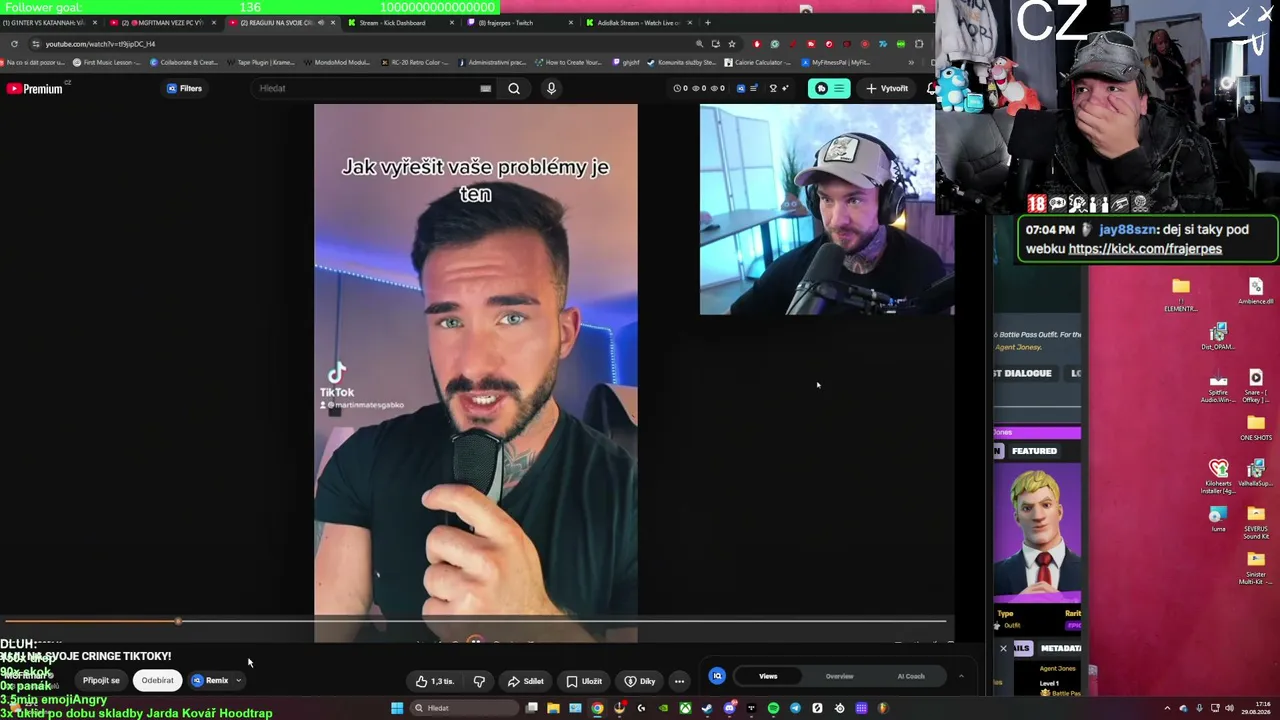Open the more actions three-dot menu
This screenshot has width=1280, height=720.
(679, 681)
